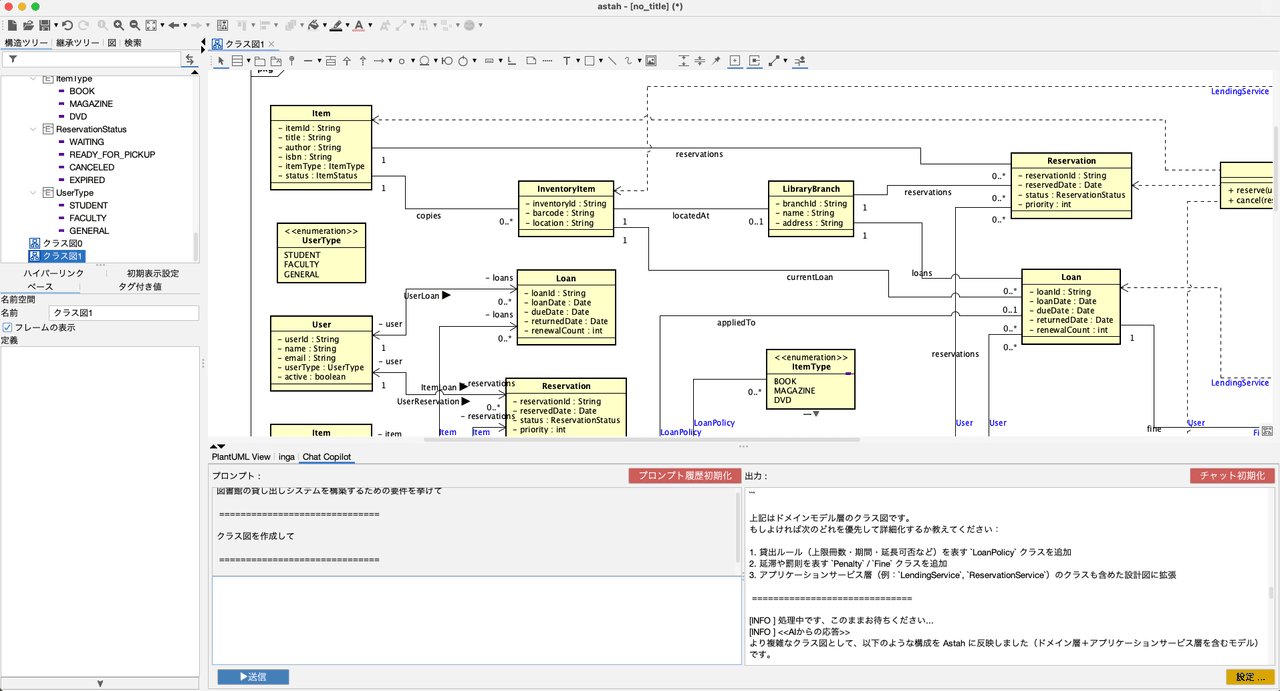Select the association line tool

[x=307, y=61]
